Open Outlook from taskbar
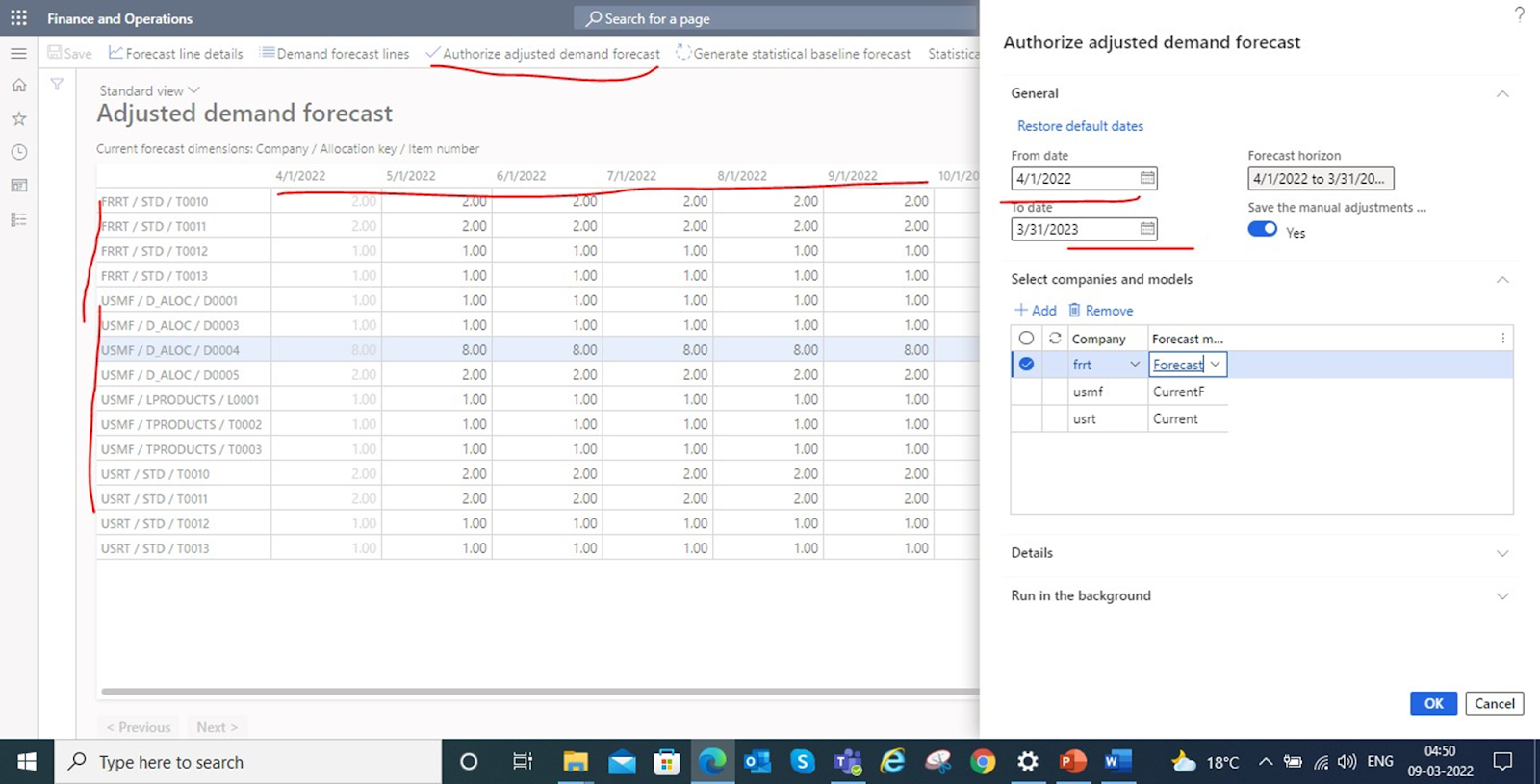The image size is (1540, 784). [757, 762]
